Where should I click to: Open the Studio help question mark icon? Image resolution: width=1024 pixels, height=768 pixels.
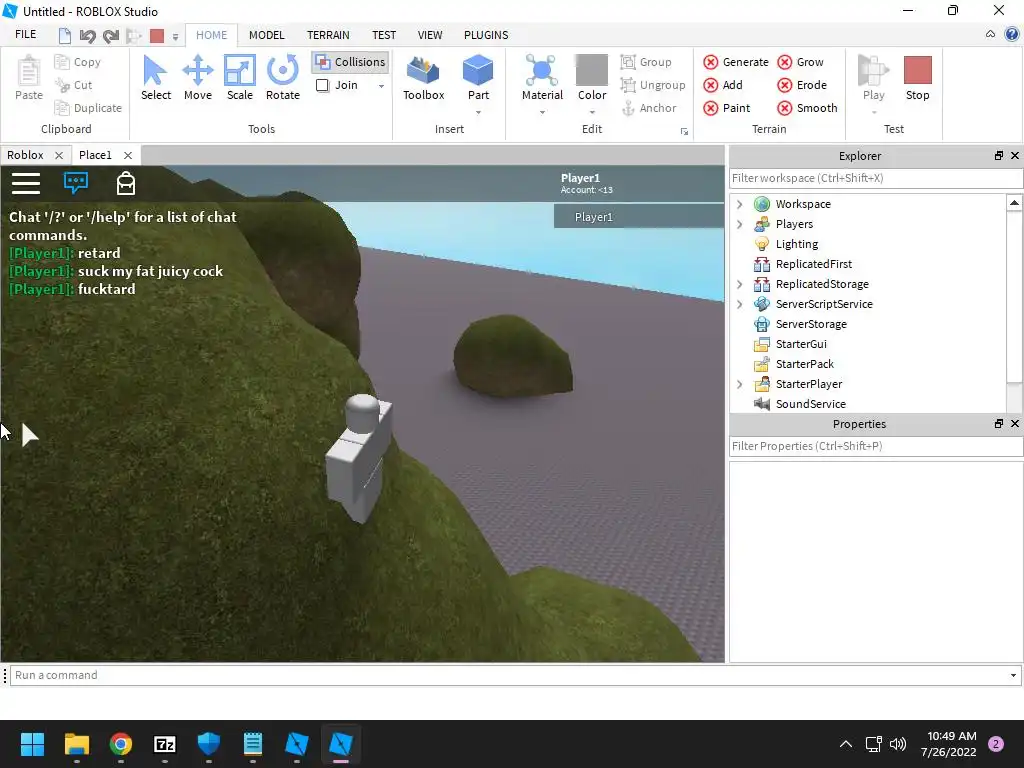[1012, 35]
